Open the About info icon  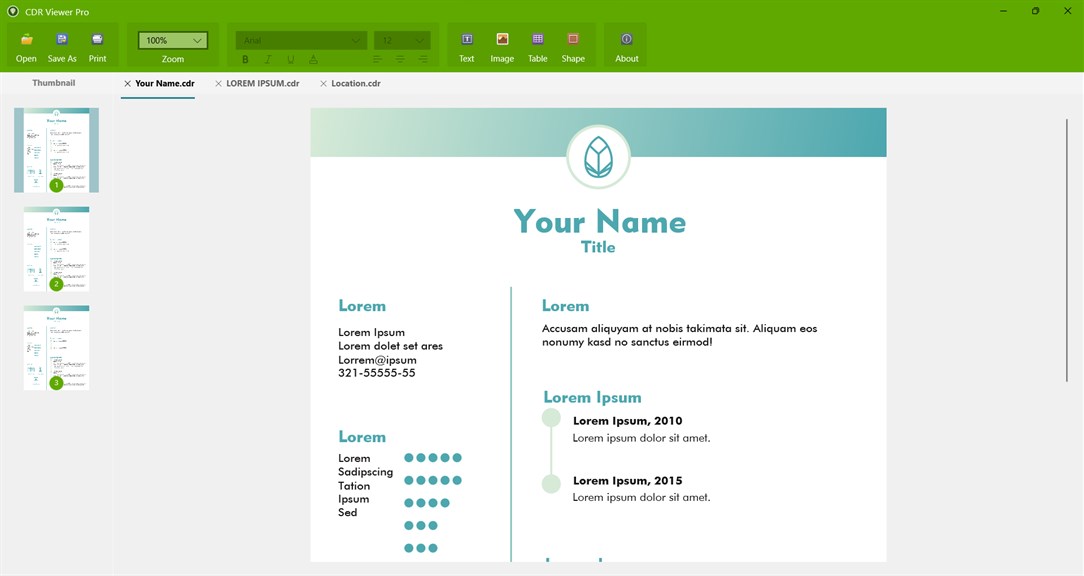click(x=626, y=39)
